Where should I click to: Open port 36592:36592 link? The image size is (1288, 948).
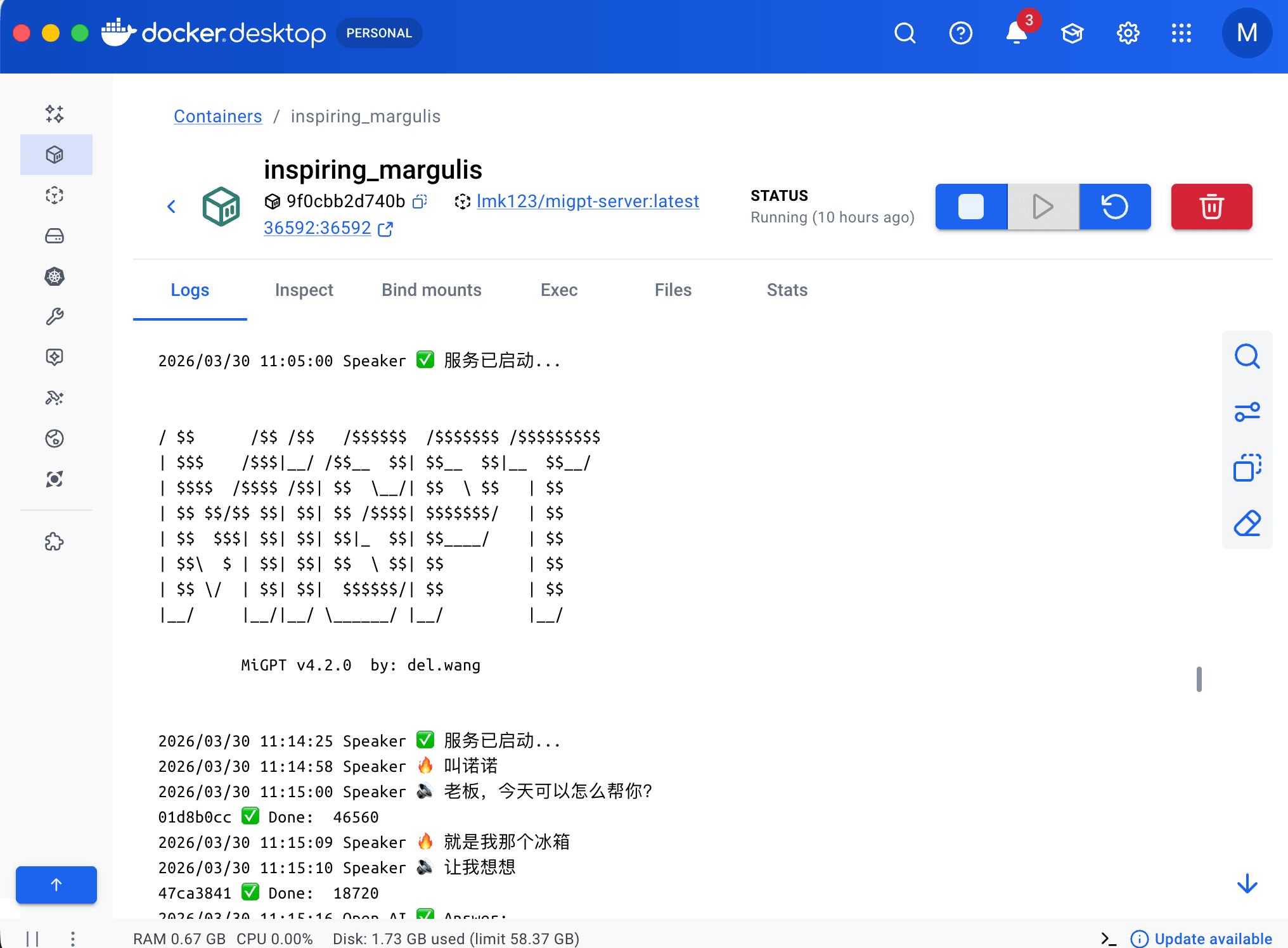pos(317,228)
